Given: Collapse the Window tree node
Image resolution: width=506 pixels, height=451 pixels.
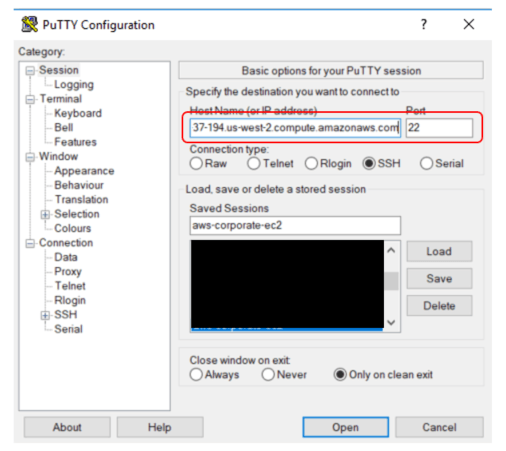Looking at the screenshot, I should (30, 157).
